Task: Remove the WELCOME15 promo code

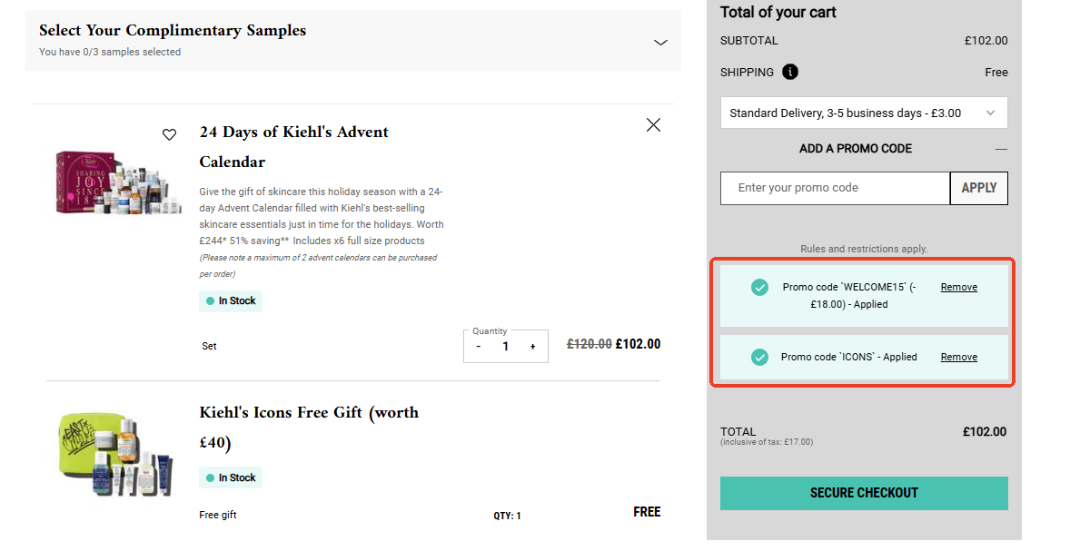Action: (x=958, y=287)
